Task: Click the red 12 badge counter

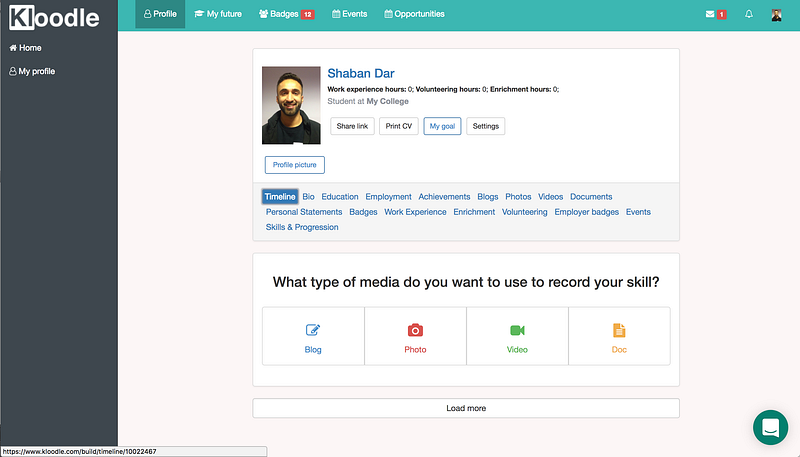Action: [308, 14]
